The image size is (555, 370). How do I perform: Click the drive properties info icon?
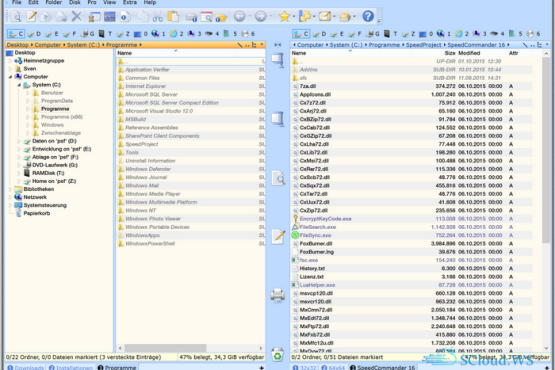tap(191, 16)
